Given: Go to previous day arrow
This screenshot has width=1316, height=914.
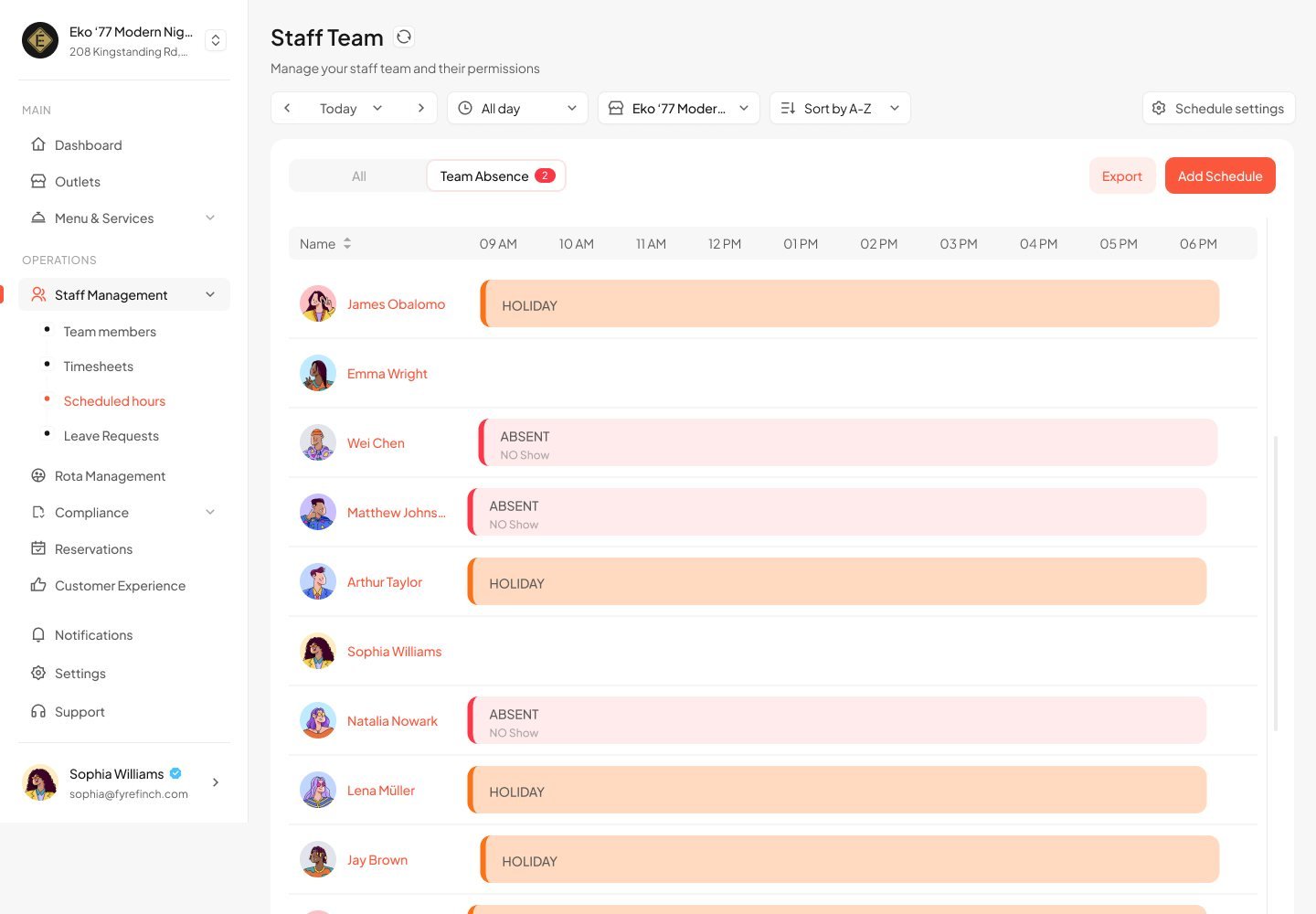Looking at the screenshot, I should point(287,108).
